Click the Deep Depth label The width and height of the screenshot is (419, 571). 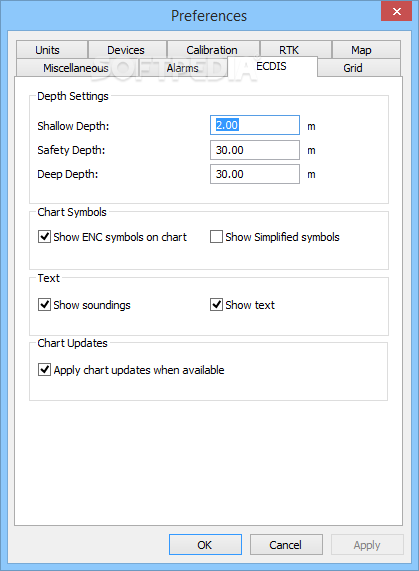tap(68, 174)
